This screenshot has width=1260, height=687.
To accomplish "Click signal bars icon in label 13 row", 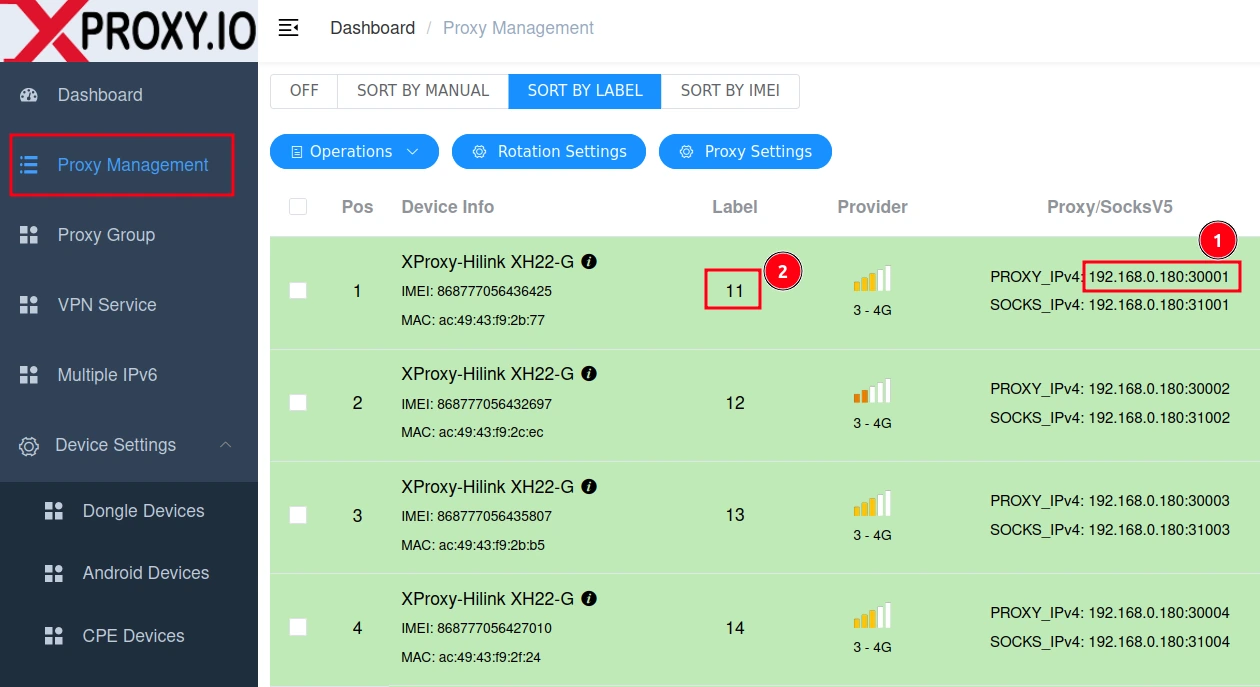I will (x=872, y=503).
